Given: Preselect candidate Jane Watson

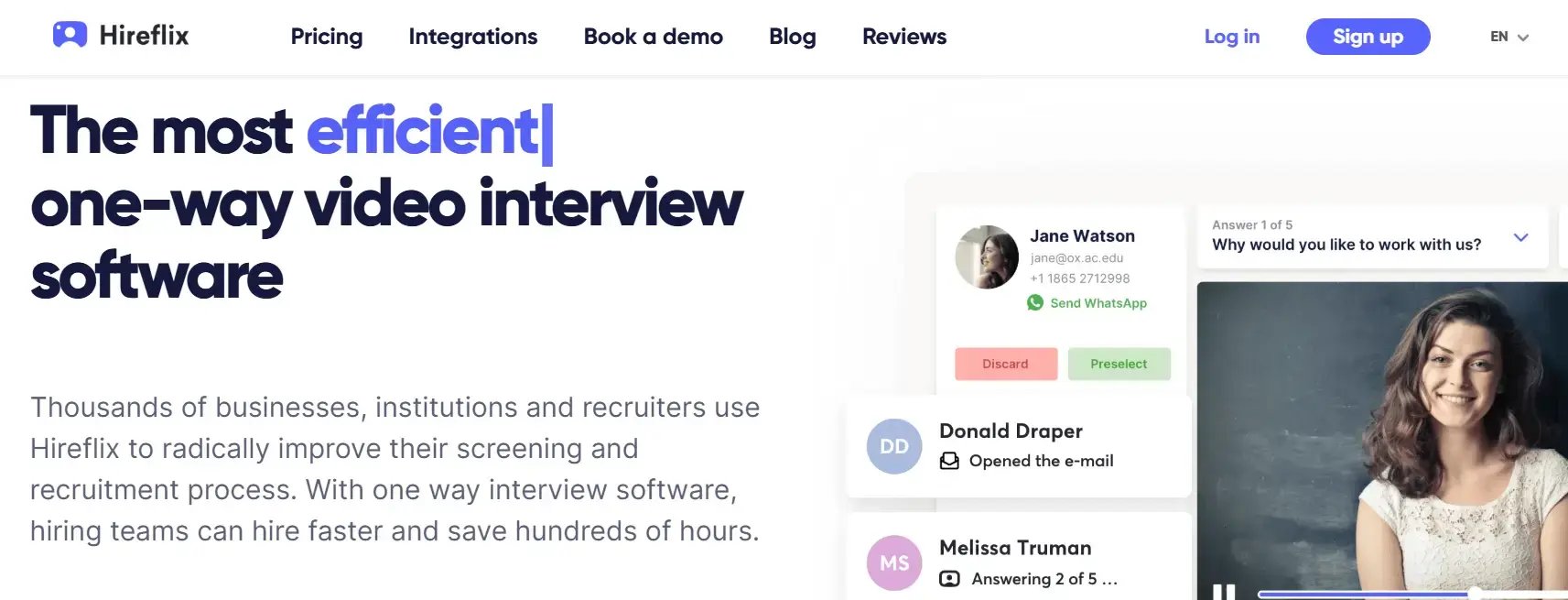Looking at the screenshot, I should pyautogui.click(x=1119, y=364).
